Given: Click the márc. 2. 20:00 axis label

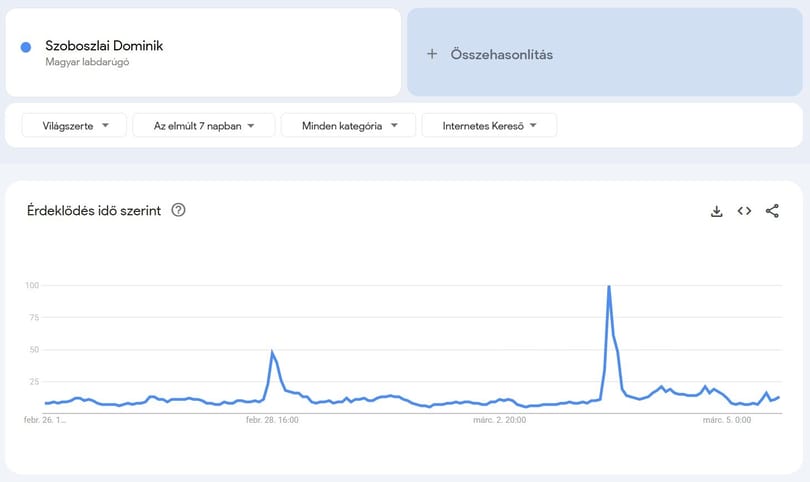Looking at the screenshot, I should (500, 420).
